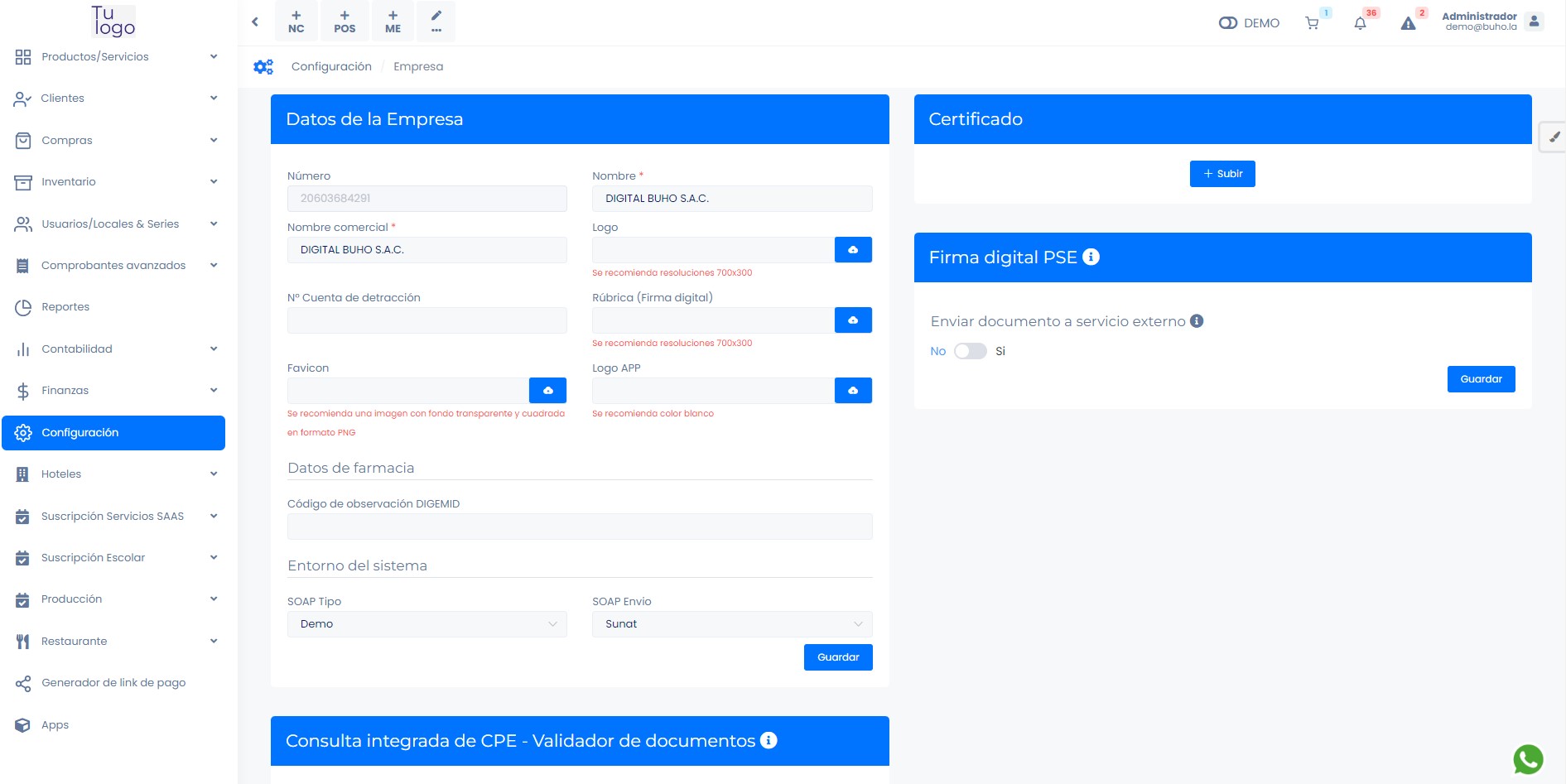Click the Logo upload cloud button
The image size is (1566, 784).
coord(853,250)
